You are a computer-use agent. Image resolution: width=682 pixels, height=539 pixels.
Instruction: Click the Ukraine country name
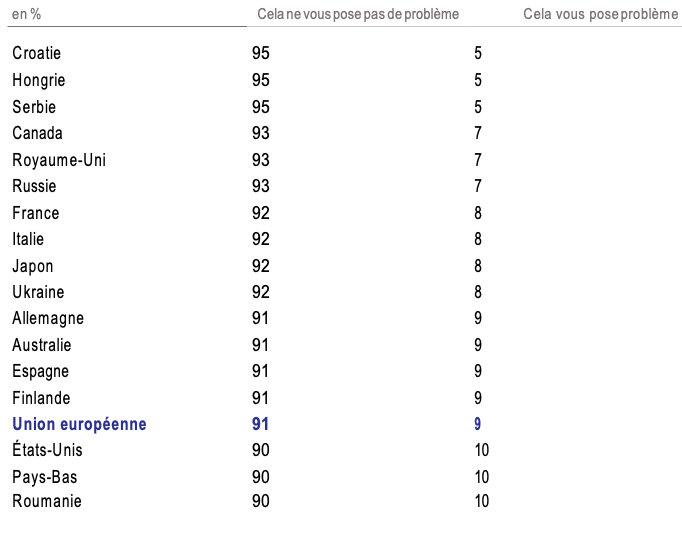38,292
